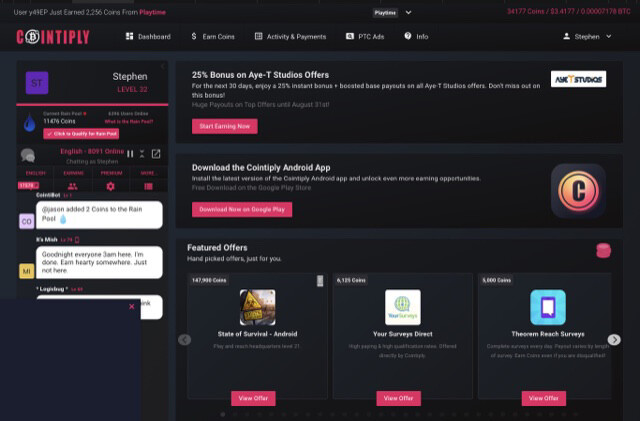This screenshot has width=640, height=421.
Task: Pause the chat feed
Action: pos(130,154)
